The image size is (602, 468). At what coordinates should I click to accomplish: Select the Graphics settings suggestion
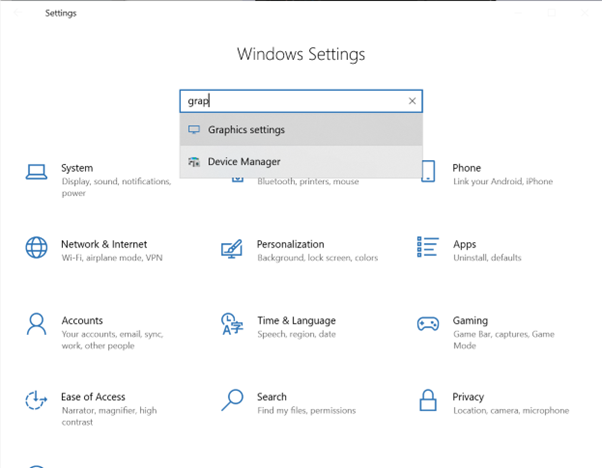tap(301, 129)
